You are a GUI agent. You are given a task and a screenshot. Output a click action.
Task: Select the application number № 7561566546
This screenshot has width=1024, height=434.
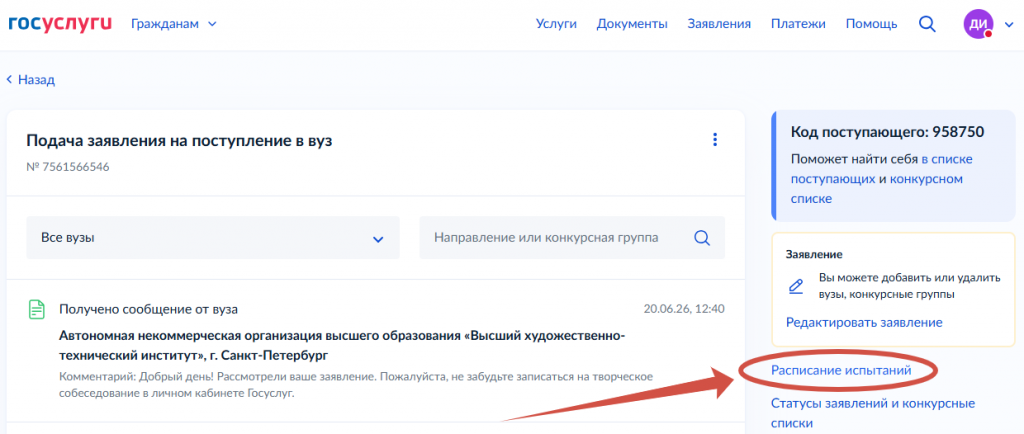(x=68, y=166)
